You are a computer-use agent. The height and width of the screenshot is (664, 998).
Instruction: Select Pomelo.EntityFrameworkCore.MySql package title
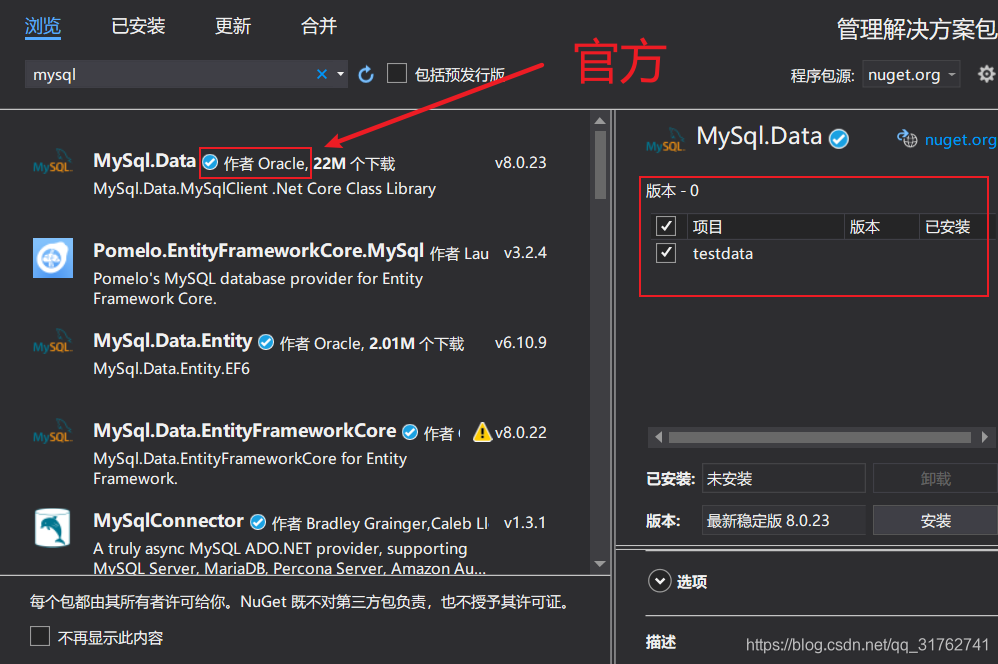pos(258,251)
